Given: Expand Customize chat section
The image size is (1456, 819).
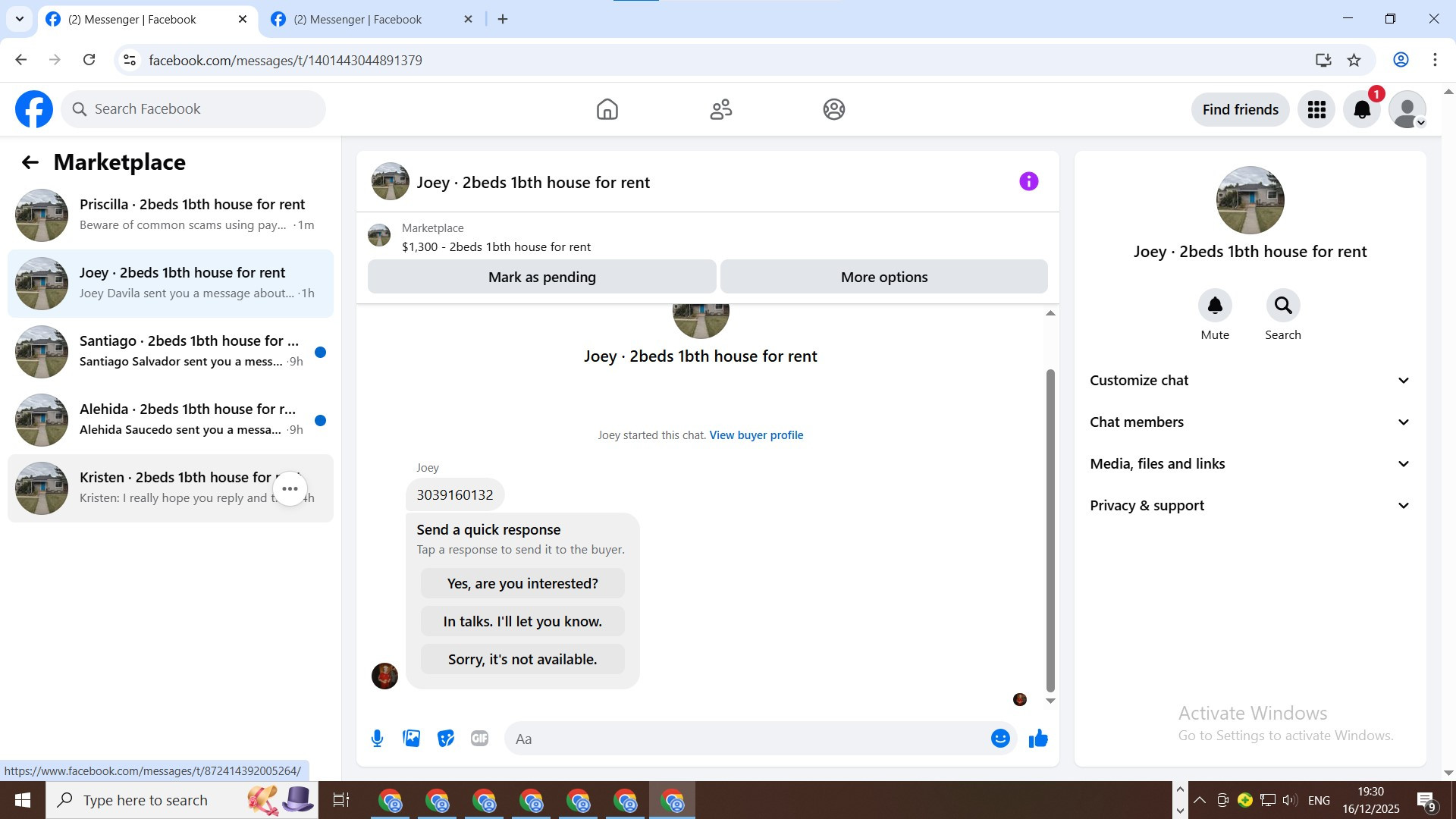Looking at the screenshot, I should point(1250,381).
